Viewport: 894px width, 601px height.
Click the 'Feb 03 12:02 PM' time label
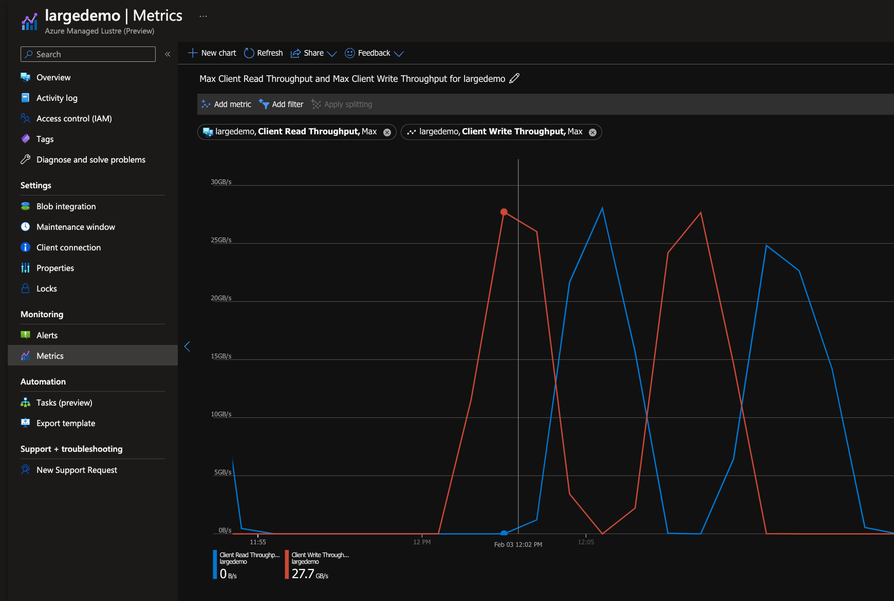point(518,545)
